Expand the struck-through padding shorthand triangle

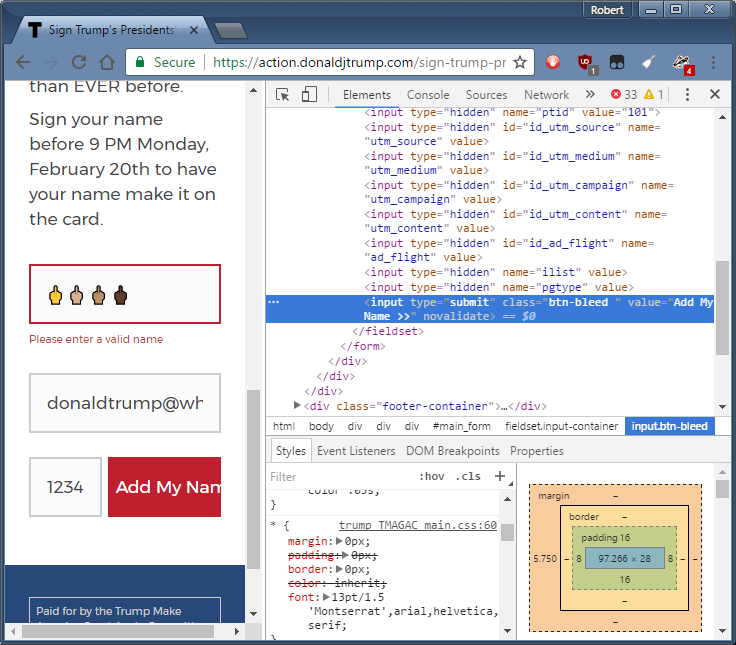coord(345,555)
